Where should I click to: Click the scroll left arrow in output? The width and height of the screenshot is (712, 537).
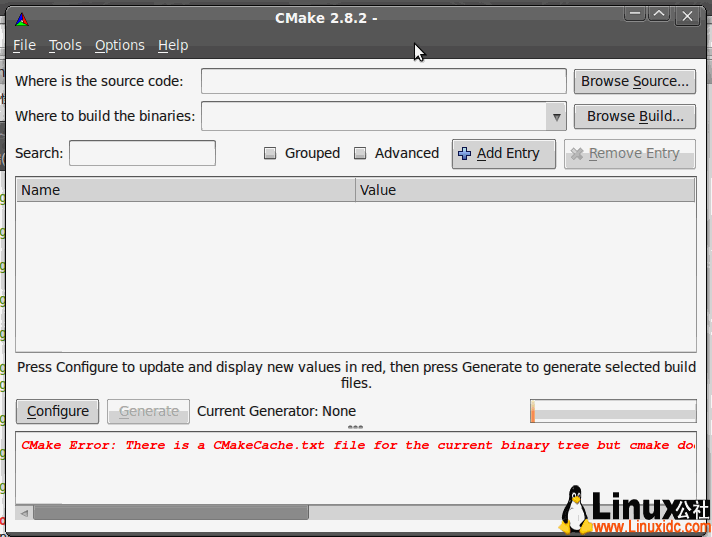pyautogui.click(x=24, y=513)
